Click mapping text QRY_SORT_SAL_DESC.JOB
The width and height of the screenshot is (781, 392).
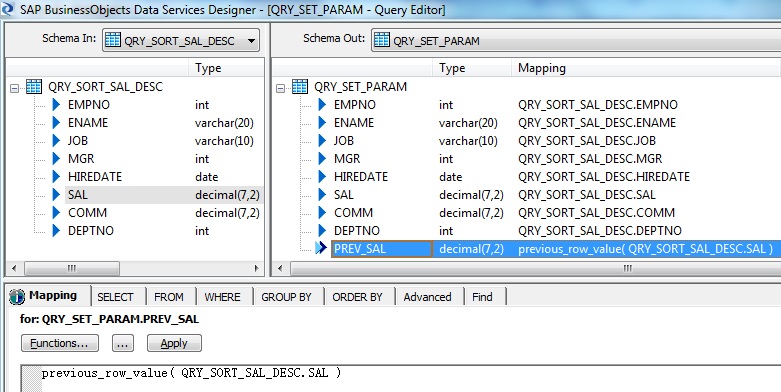(x=587, y=141)
